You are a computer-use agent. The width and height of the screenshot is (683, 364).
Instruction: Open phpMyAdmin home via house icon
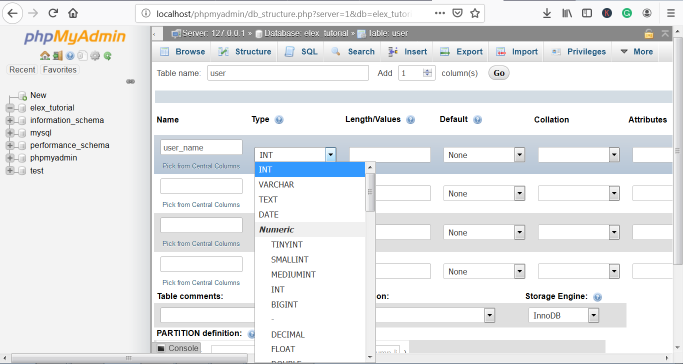pos(44,56)
